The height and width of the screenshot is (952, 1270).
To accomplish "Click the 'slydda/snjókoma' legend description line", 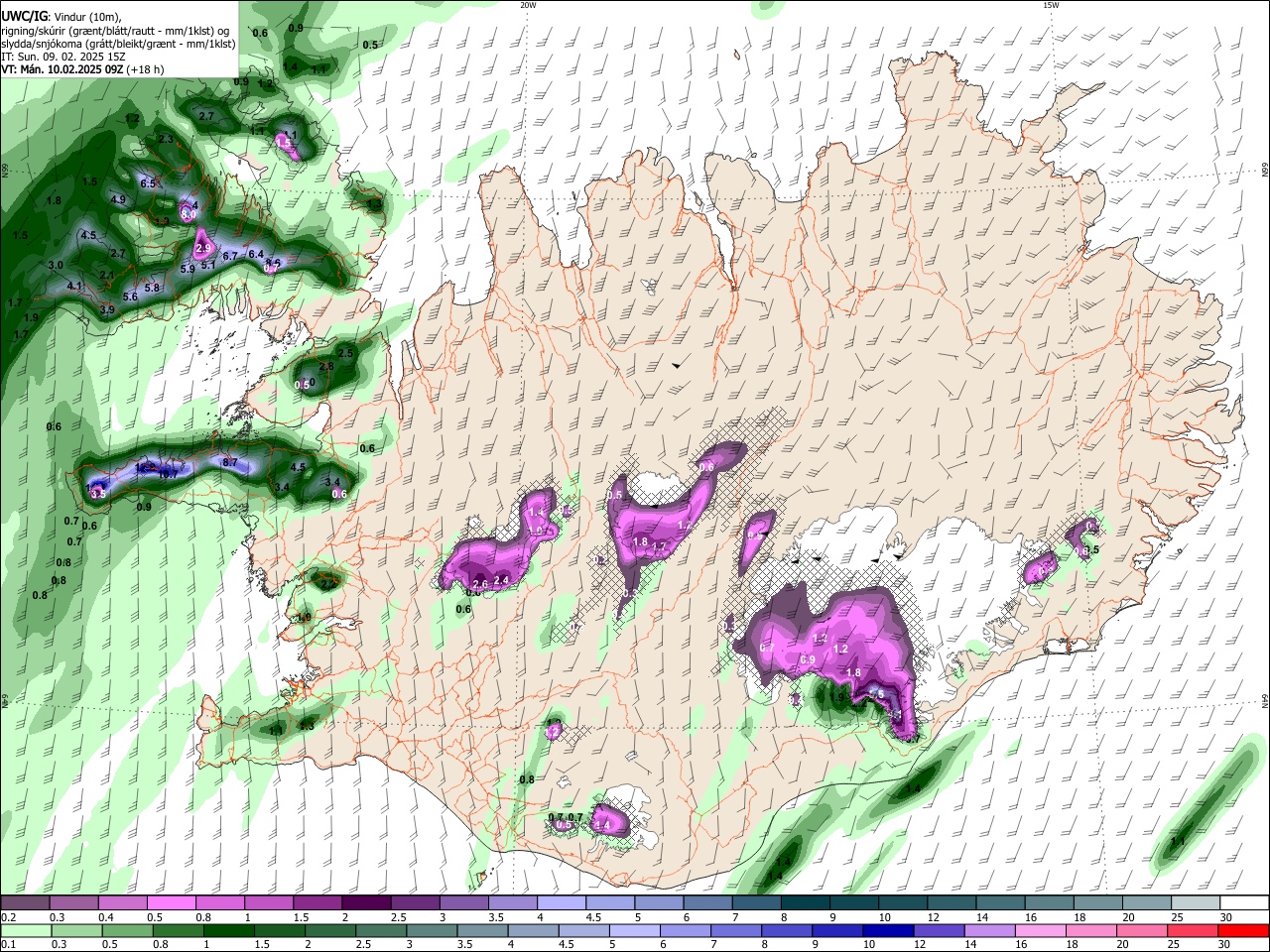I will 118,44.
